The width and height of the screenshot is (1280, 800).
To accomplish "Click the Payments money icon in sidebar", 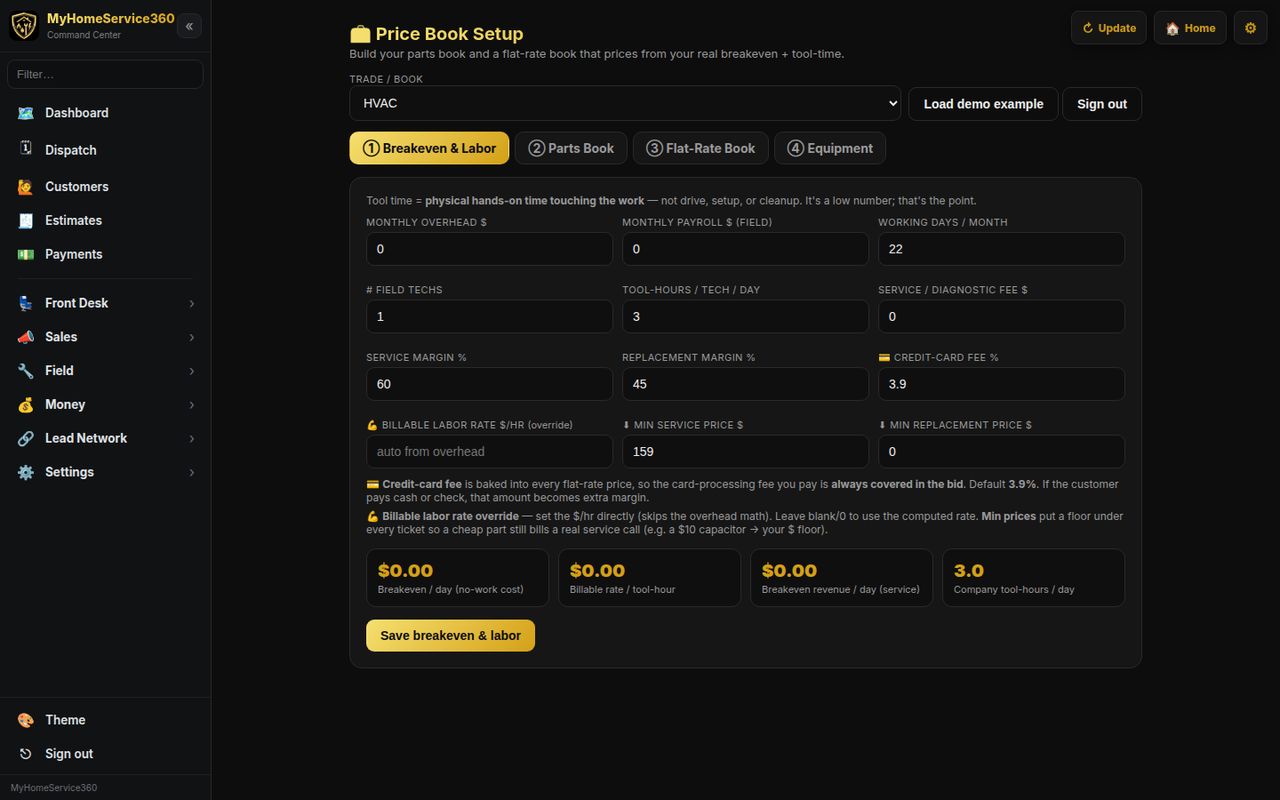I will (x=26, y=255).
